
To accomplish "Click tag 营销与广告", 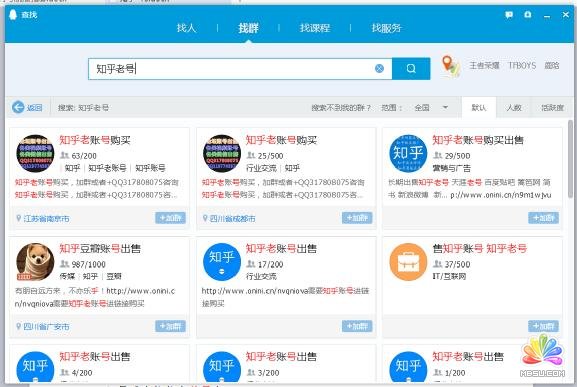I will [x=451, y=168].
